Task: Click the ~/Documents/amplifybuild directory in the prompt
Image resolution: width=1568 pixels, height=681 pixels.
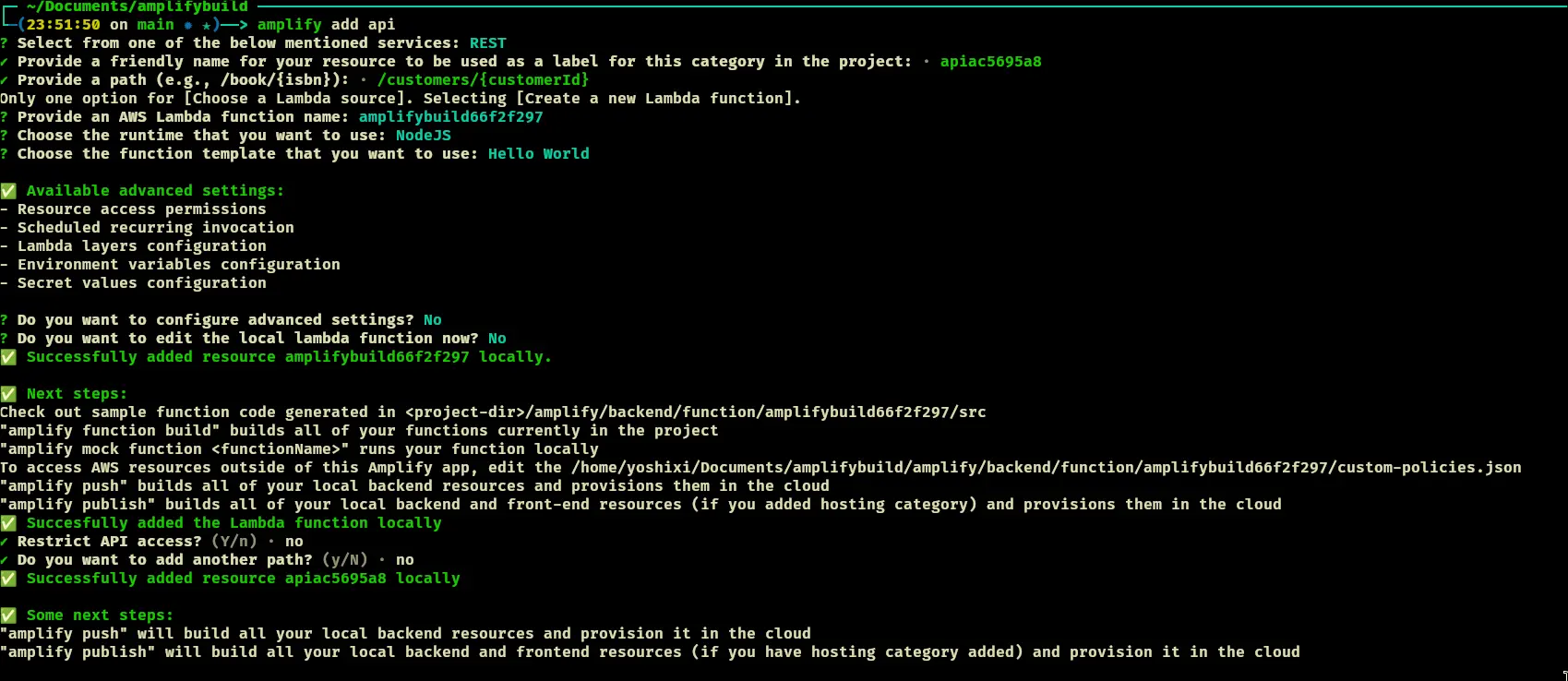Action: [x=137, y=6]
